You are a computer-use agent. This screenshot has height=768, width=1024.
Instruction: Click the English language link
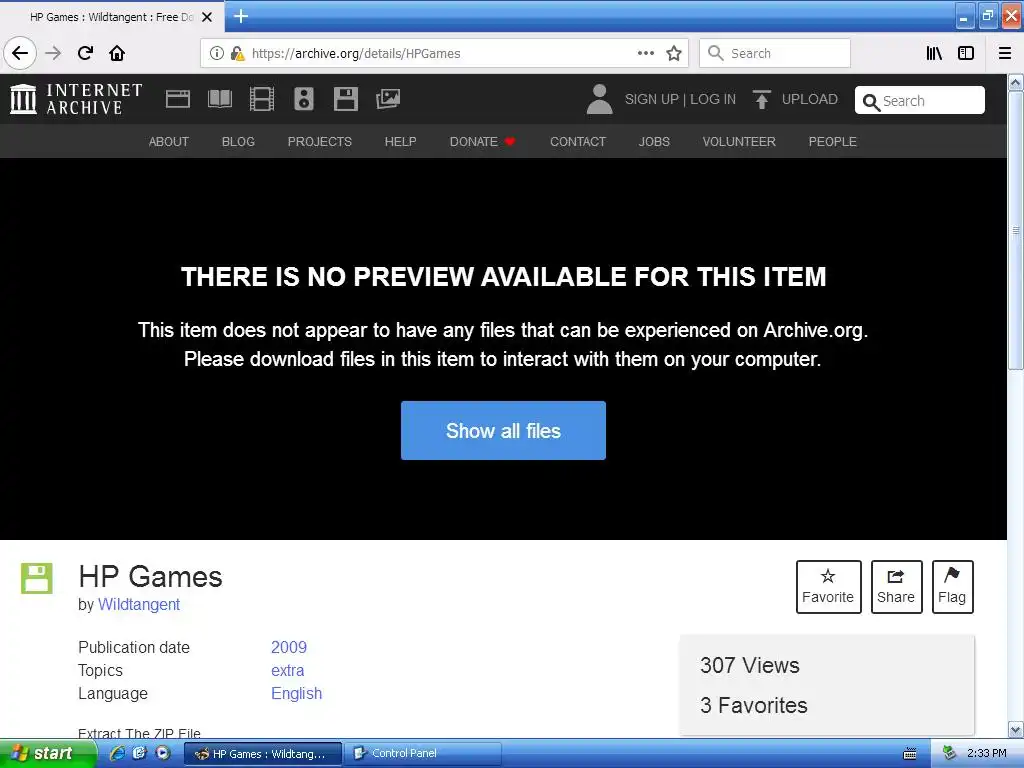(x=296, y=694)
